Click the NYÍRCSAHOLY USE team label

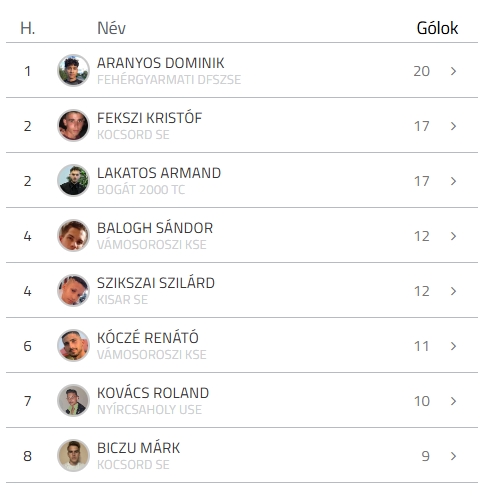coord(149,410)
